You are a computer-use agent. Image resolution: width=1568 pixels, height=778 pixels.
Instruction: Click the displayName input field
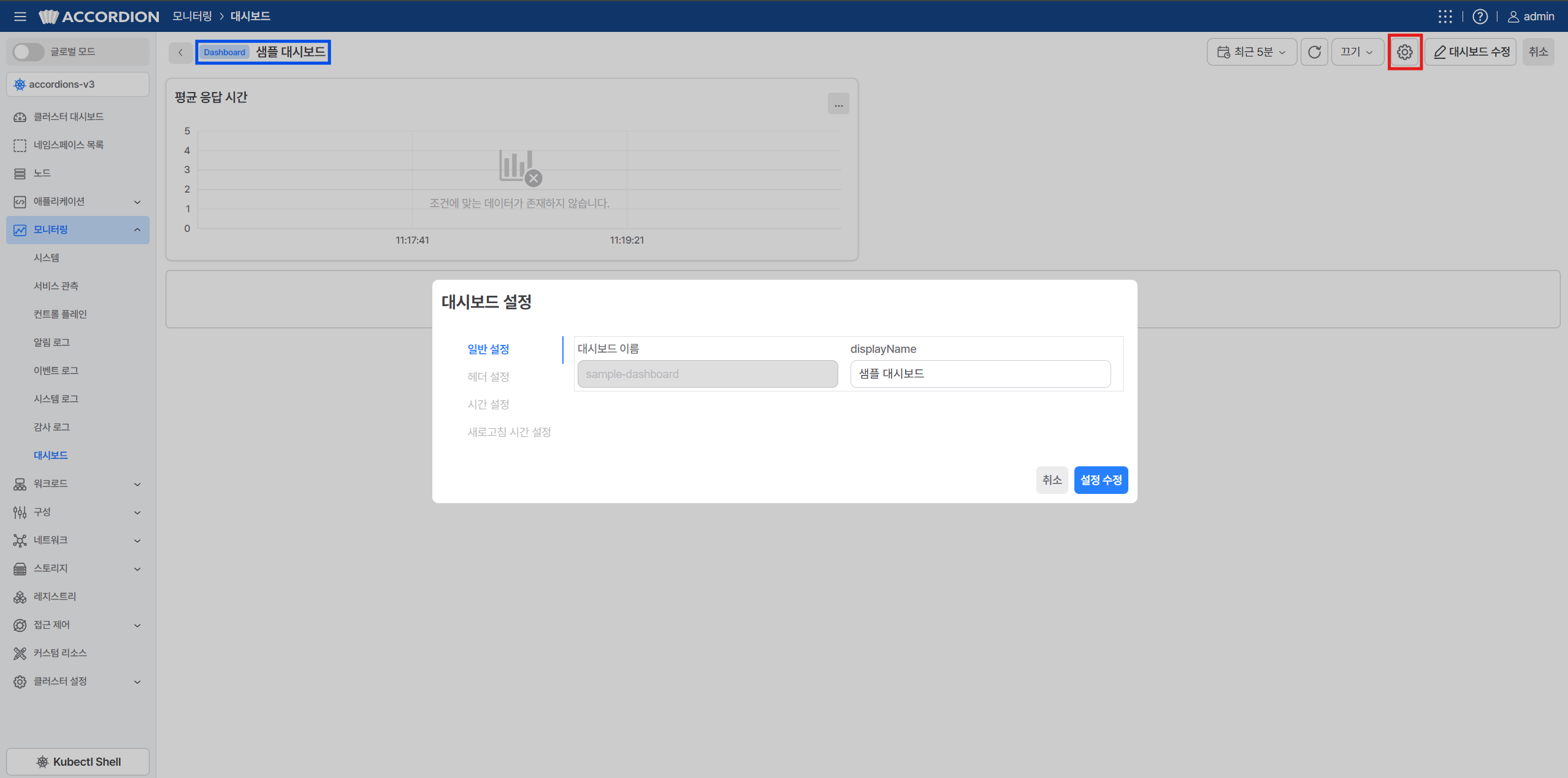[x=980, y=374]
